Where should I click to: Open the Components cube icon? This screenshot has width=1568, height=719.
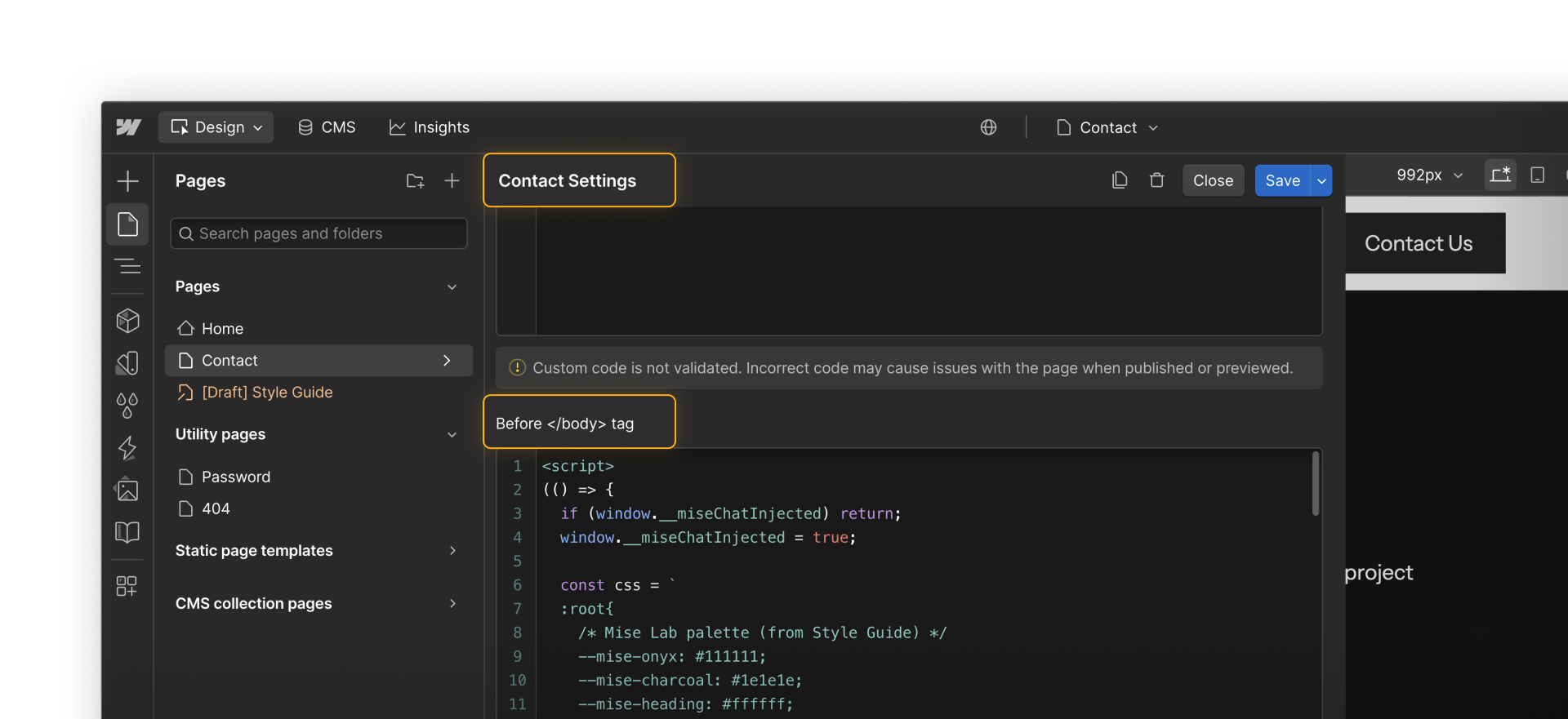point(127,321)
